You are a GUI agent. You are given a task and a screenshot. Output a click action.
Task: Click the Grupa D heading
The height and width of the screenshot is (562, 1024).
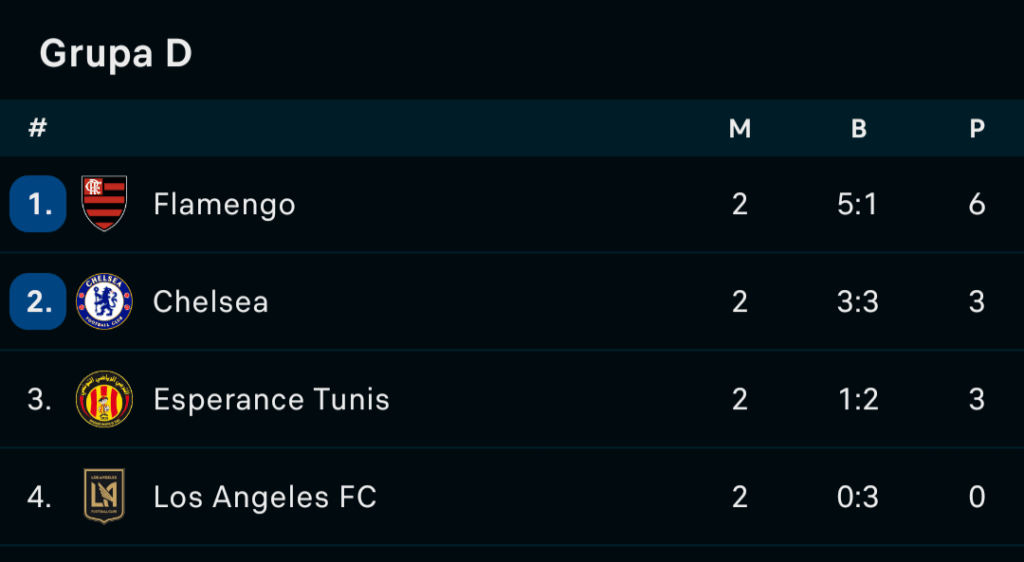click(116, 53)
